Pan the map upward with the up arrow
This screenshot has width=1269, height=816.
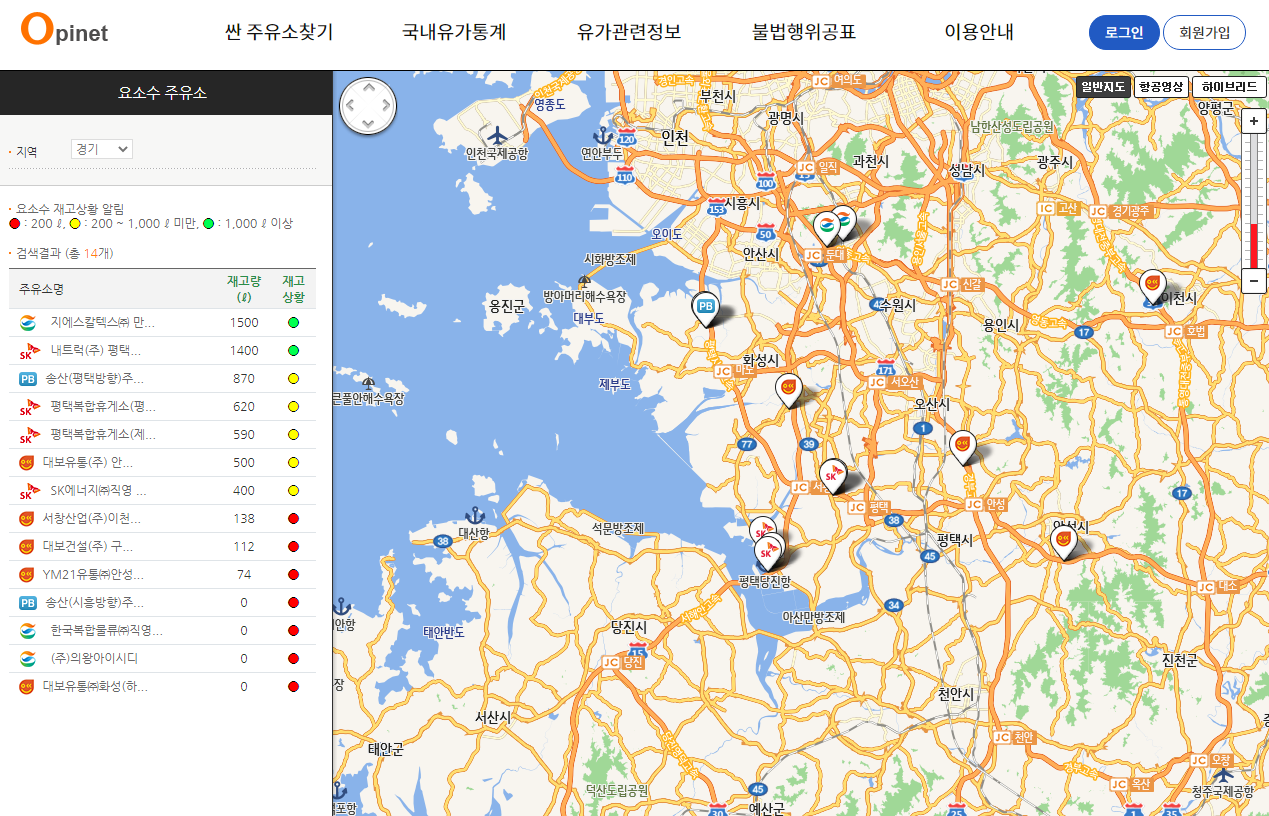(368, 87)
